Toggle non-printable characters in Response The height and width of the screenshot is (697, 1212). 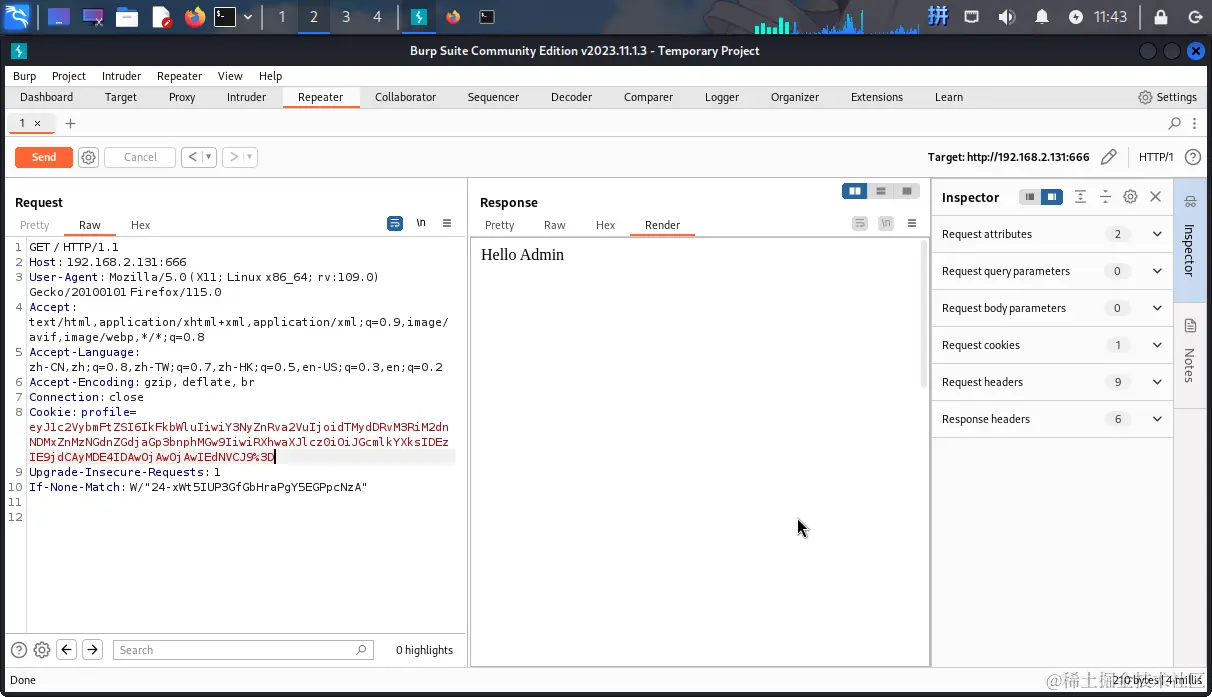point(886,223)
